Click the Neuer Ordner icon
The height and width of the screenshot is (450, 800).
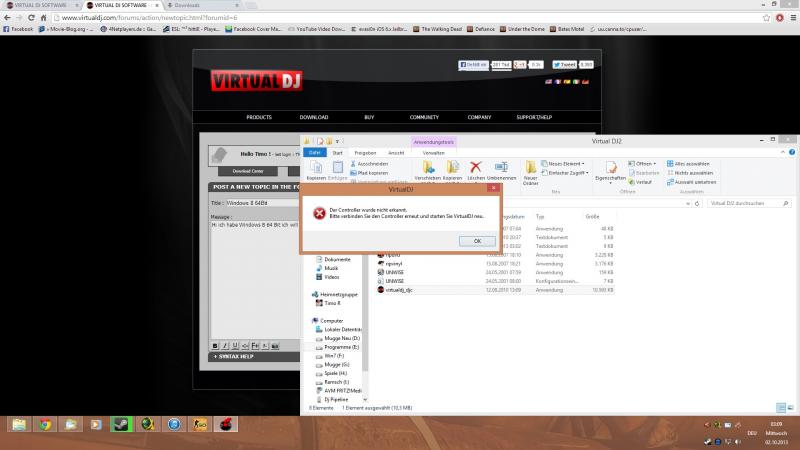coord(531,172)
